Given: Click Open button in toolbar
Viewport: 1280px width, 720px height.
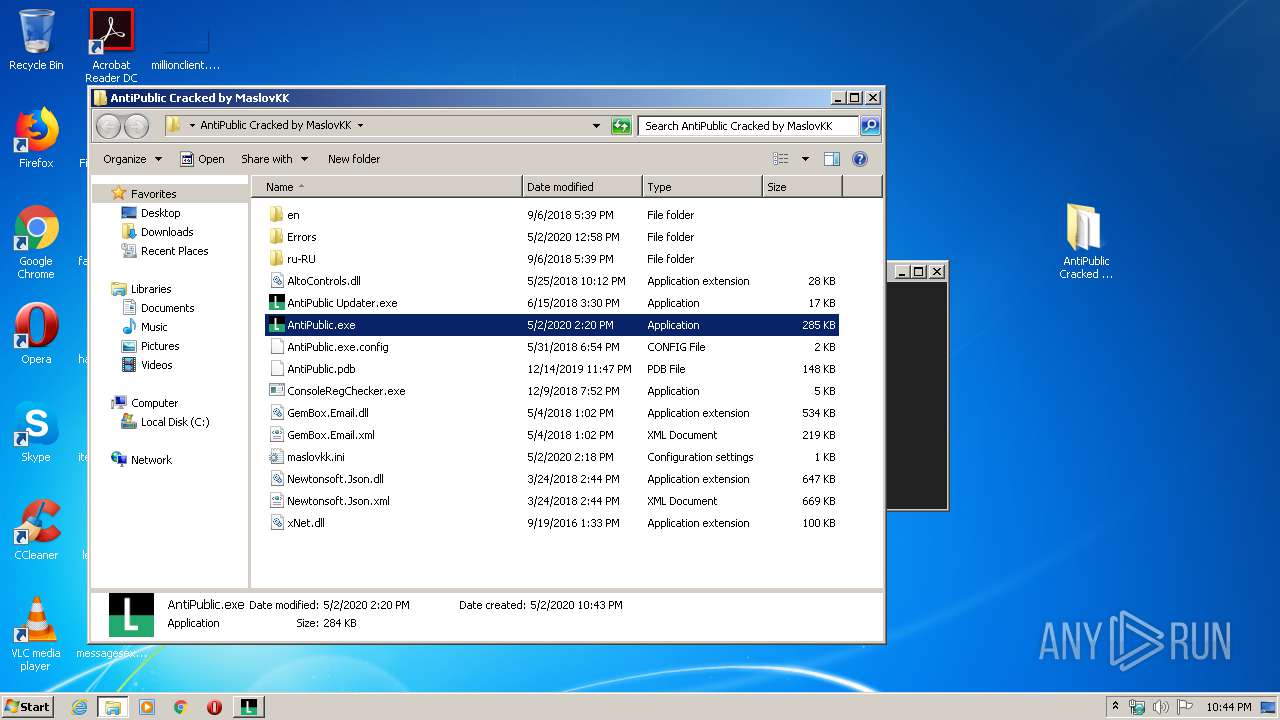Looking at the screenshot, I should click(x=202, y=159).
